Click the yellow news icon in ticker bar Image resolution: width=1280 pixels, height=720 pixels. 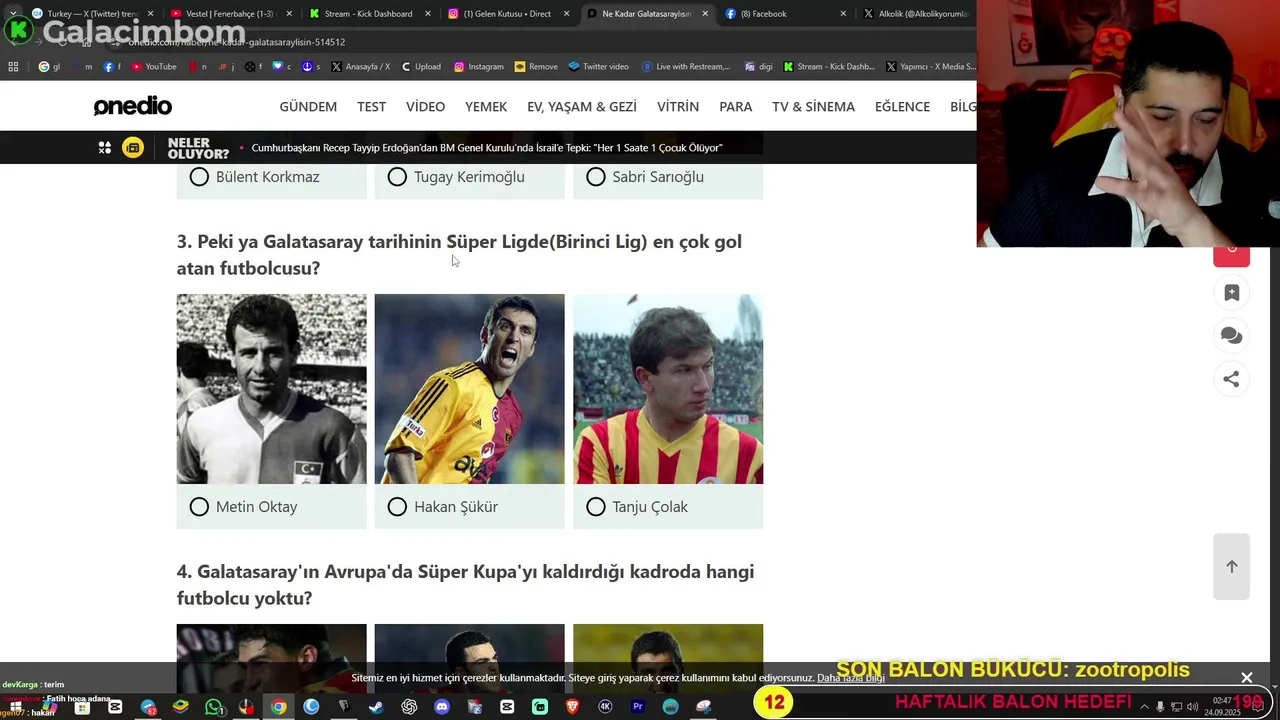click(x=133, y=148)
